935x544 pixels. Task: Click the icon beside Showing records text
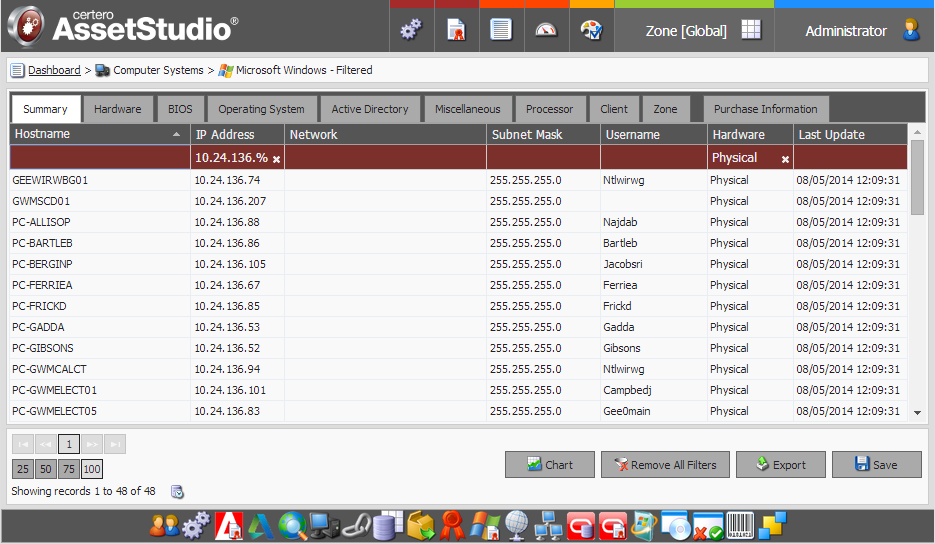177,492
